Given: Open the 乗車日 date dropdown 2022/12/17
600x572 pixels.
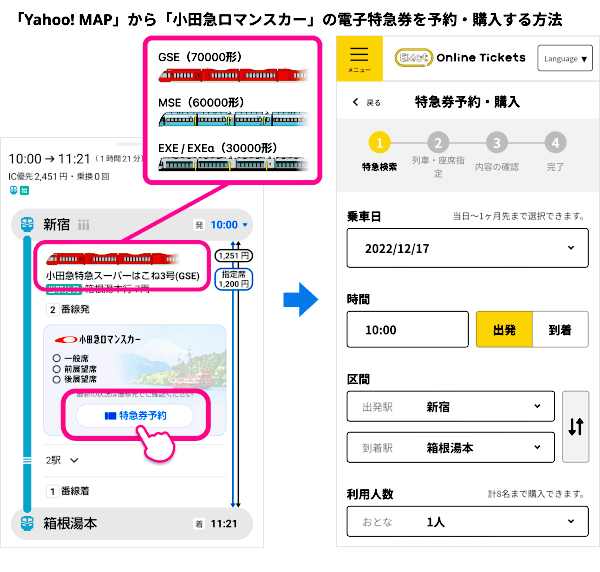Looking at the screenshot, I should point(467,248).
